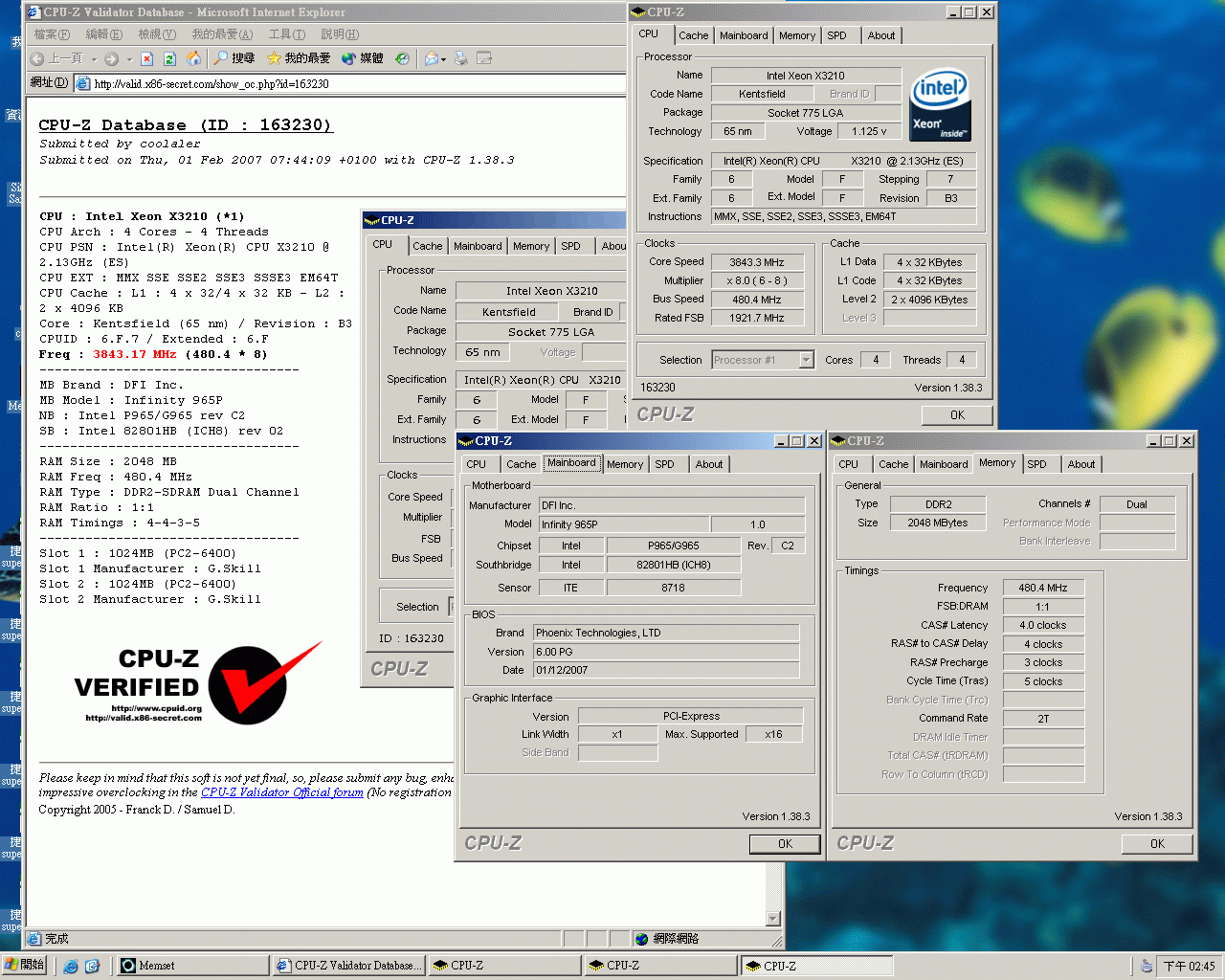Click OK in the top CPU-Z window
This screenshot has height=980, width=1225.
957,415
